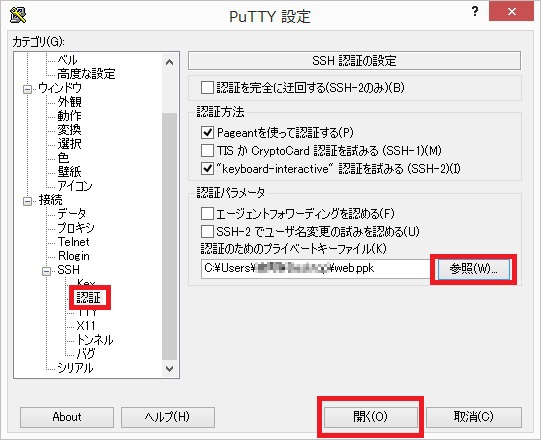Open the 動作 category
The image size is (541, 444).
pos(69,116)
